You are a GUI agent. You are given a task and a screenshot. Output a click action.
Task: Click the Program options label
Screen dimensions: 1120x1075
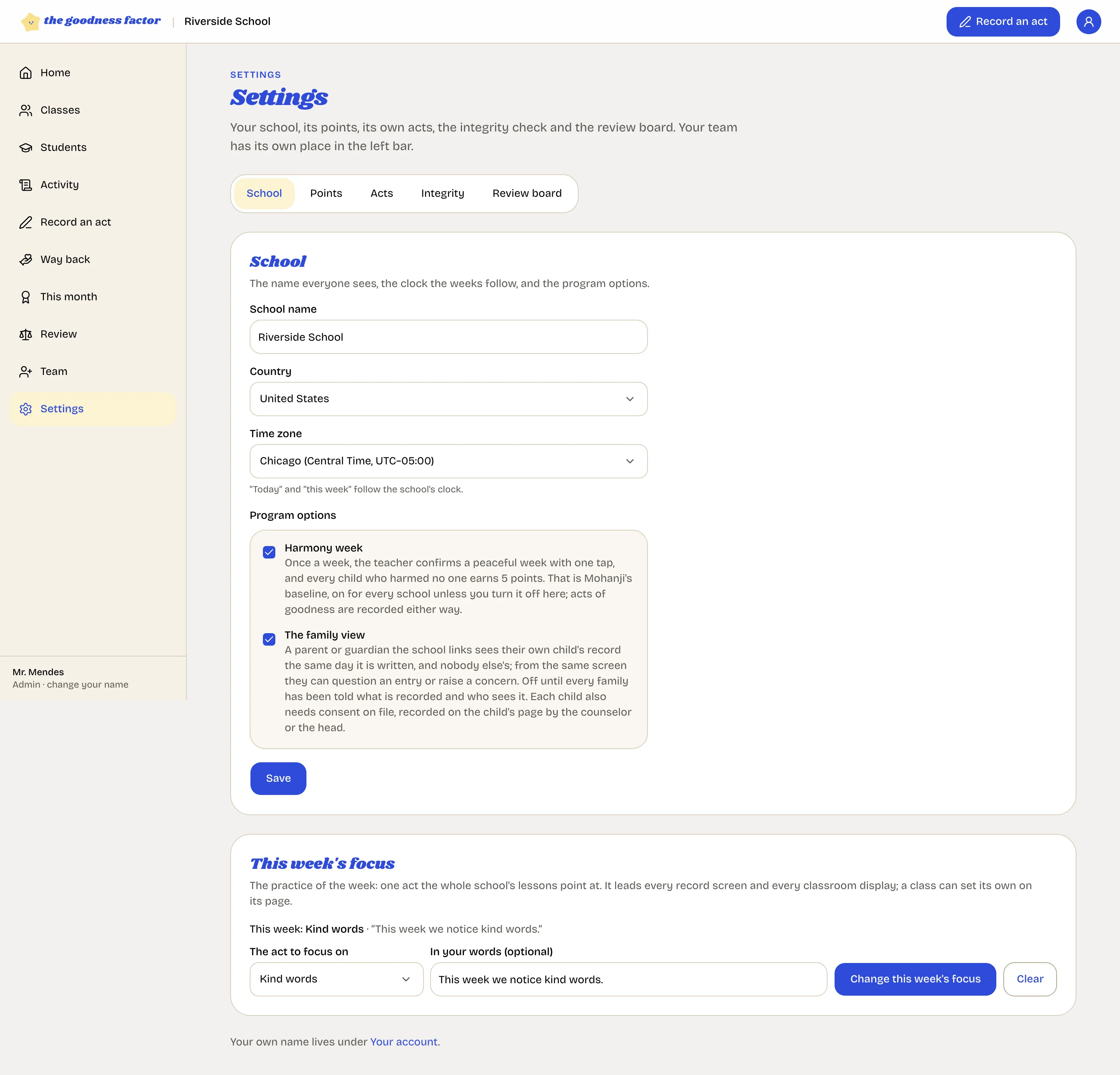point(292,515)
